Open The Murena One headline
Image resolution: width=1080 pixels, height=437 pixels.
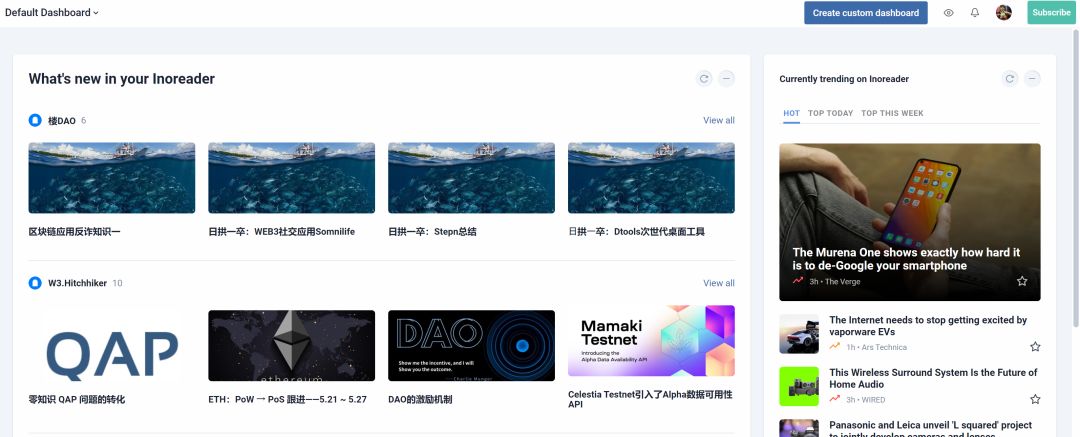(906, 259)
